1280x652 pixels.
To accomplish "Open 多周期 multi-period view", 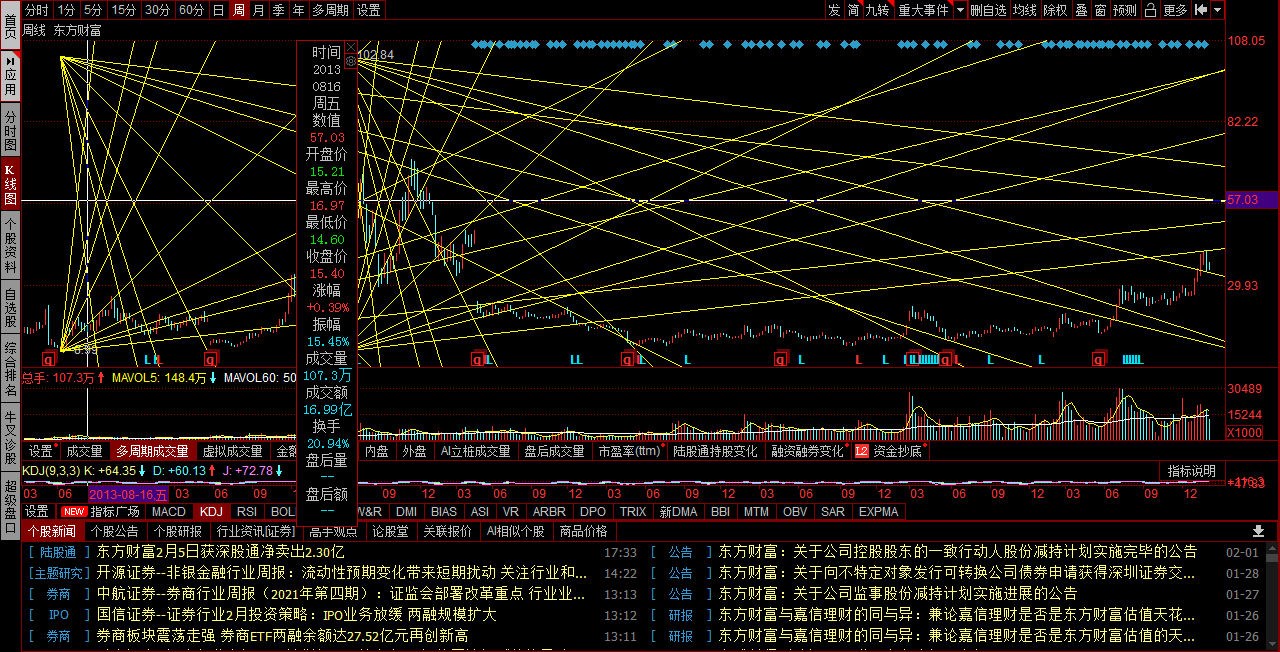I will (331, 10).
